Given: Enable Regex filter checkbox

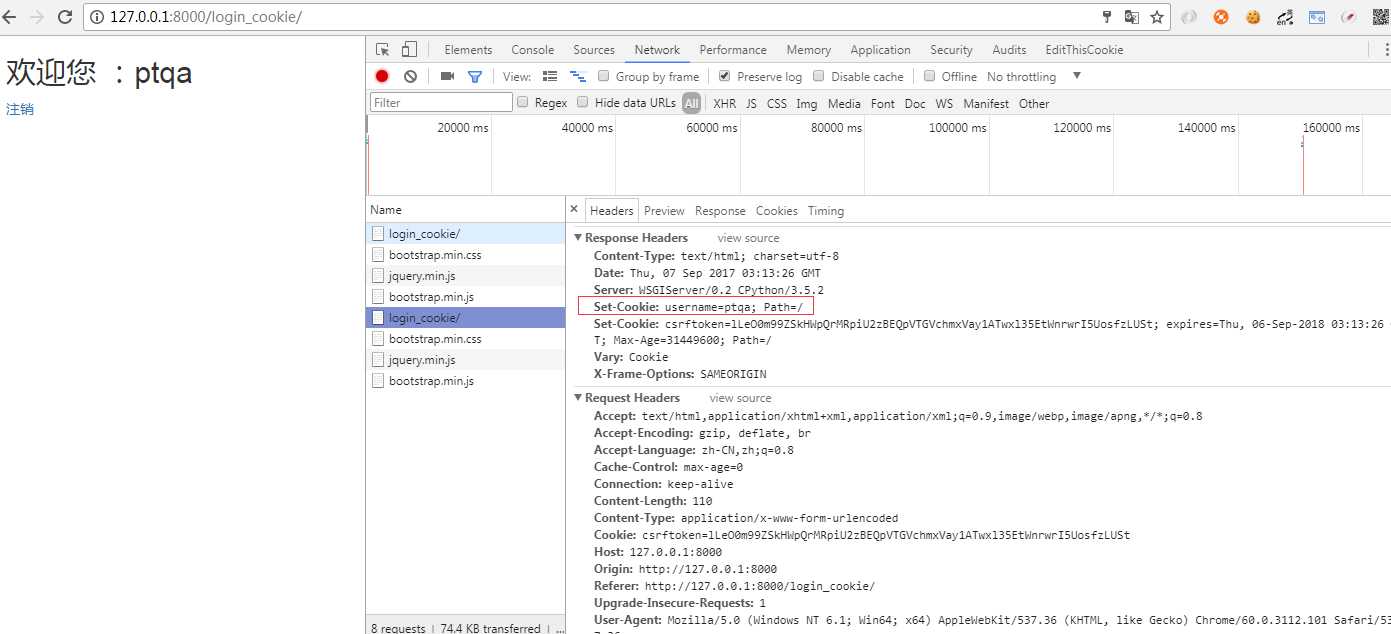Looking at the screenshot, I should point(523,102).
